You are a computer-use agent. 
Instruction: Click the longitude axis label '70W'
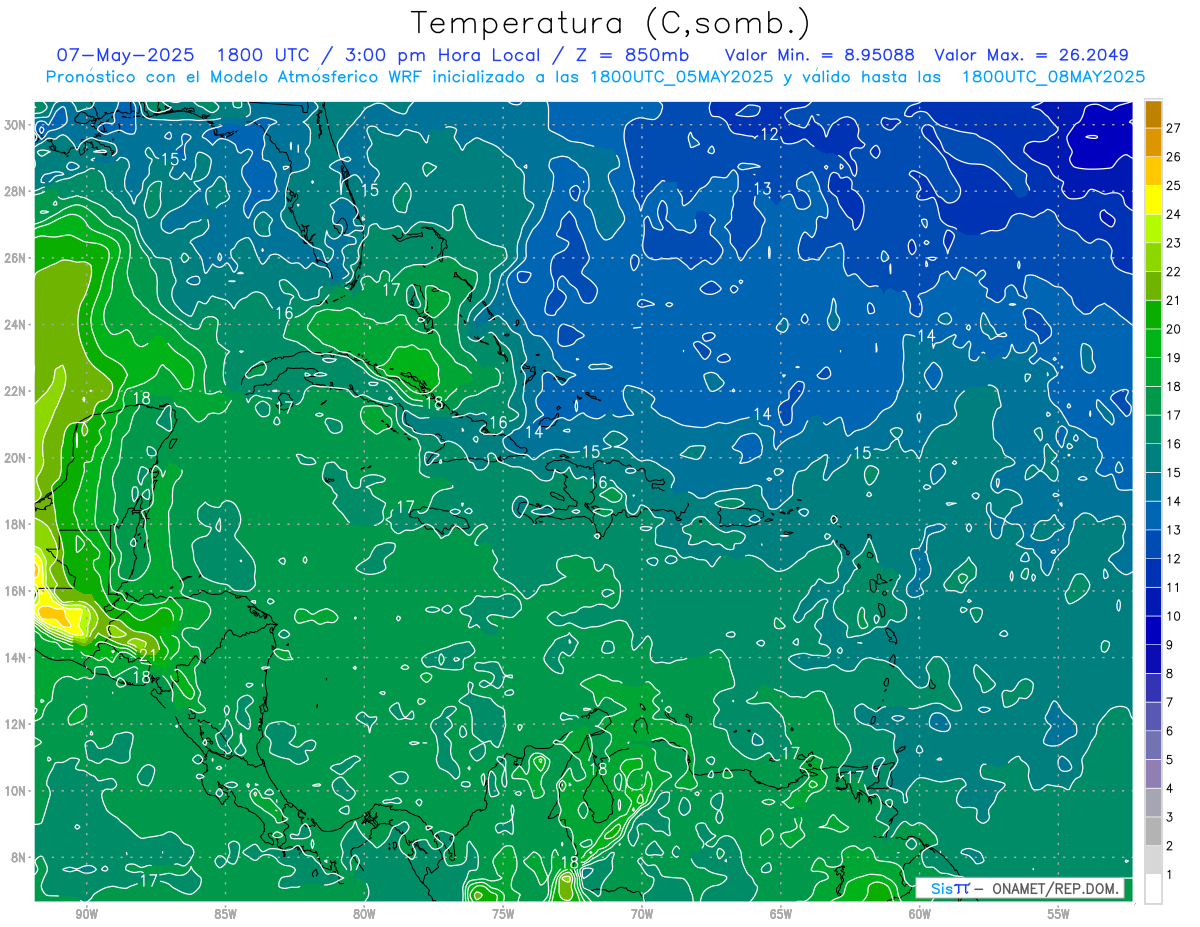(642, 914)
